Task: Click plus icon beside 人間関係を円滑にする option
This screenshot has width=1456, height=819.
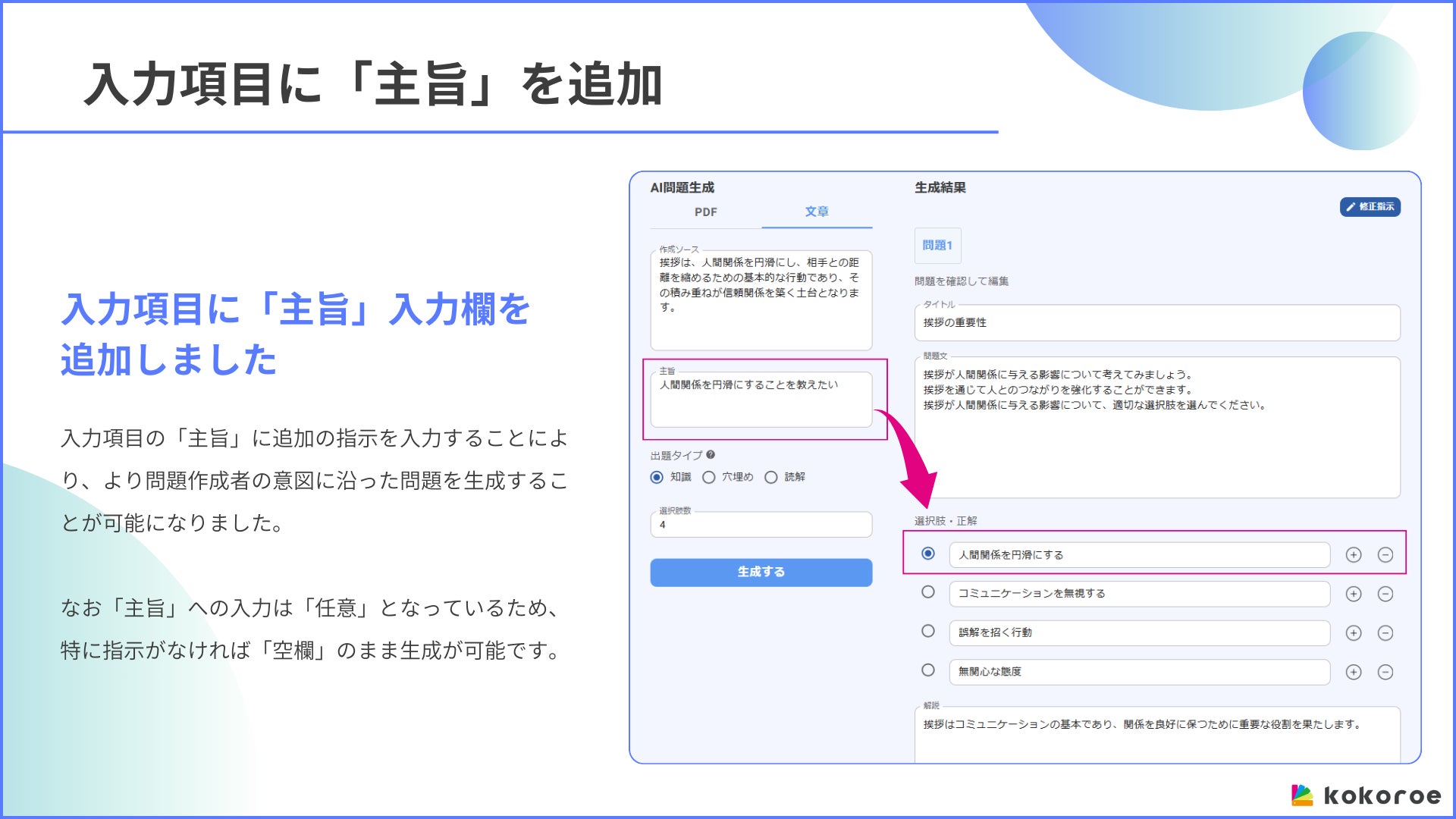Action: 1354,555
